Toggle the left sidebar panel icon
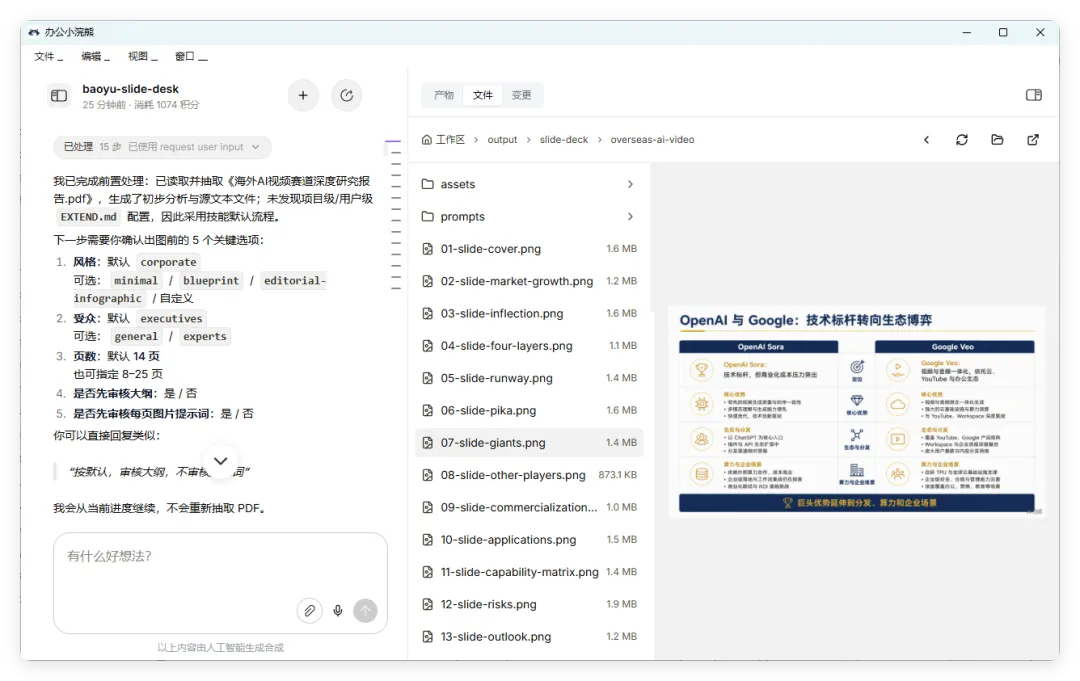Screen dimensions: 1080x681 coord(59,96)
